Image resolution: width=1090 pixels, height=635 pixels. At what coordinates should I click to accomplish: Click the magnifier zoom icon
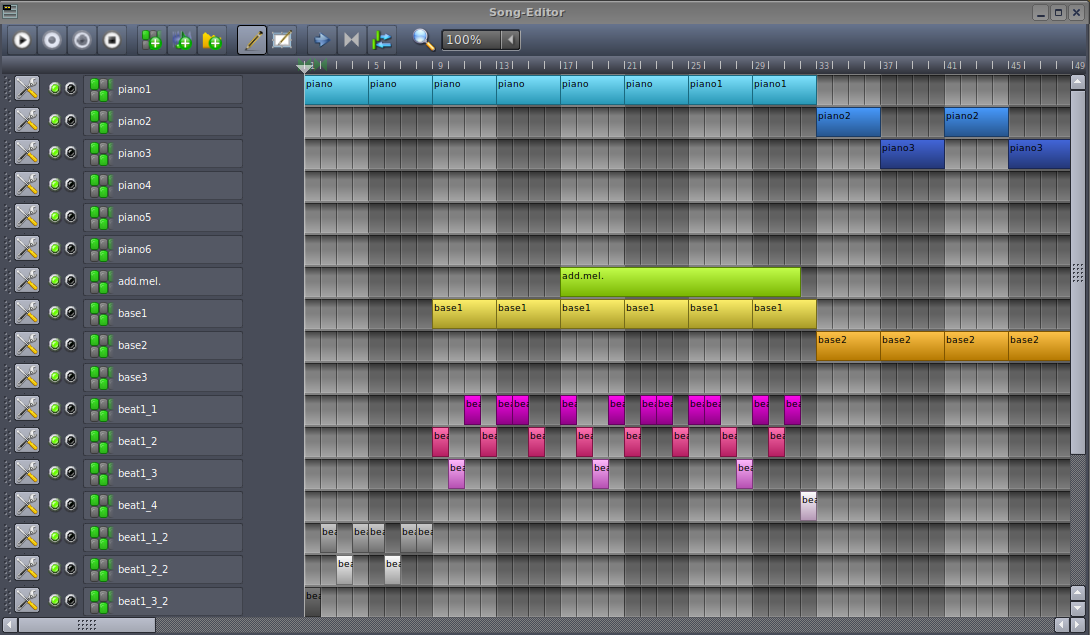click(423, 40)
